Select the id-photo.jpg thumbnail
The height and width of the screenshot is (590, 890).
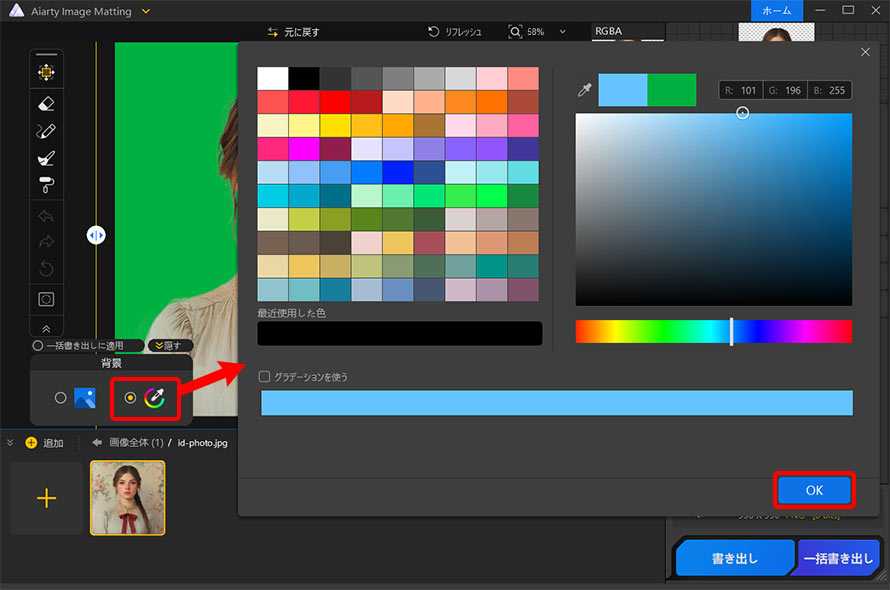[127, 497]
